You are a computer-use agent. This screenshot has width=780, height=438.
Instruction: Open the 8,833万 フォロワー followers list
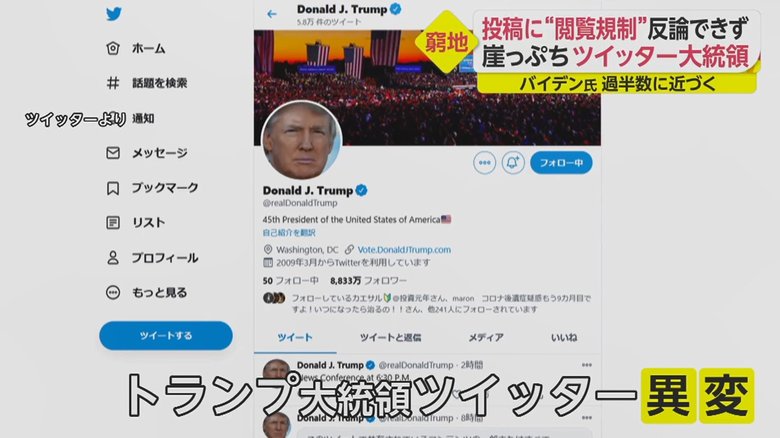pyautogui.click(x=368, y=281)
